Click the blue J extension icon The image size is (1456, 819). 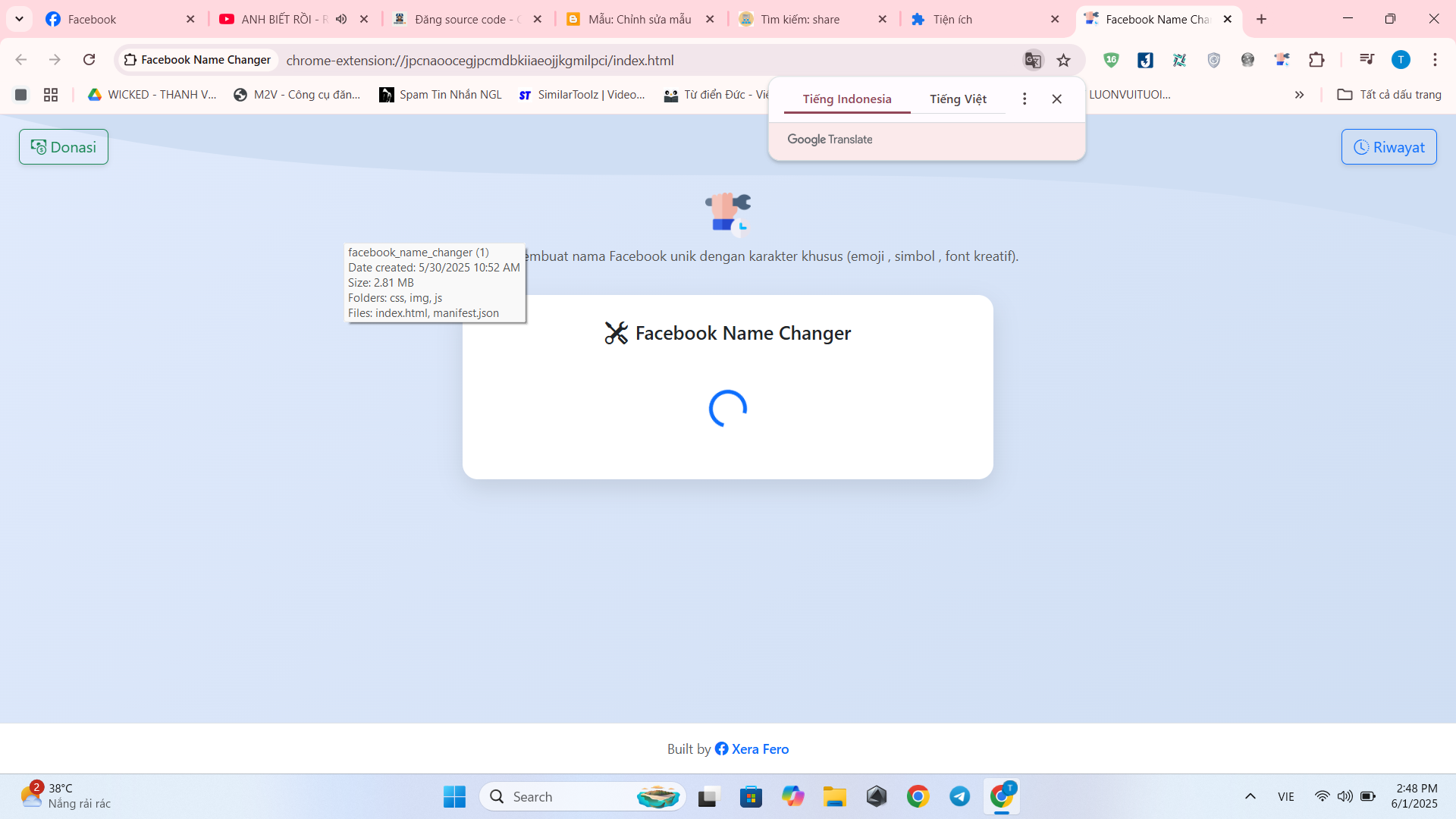click(x=1145, y=60)
